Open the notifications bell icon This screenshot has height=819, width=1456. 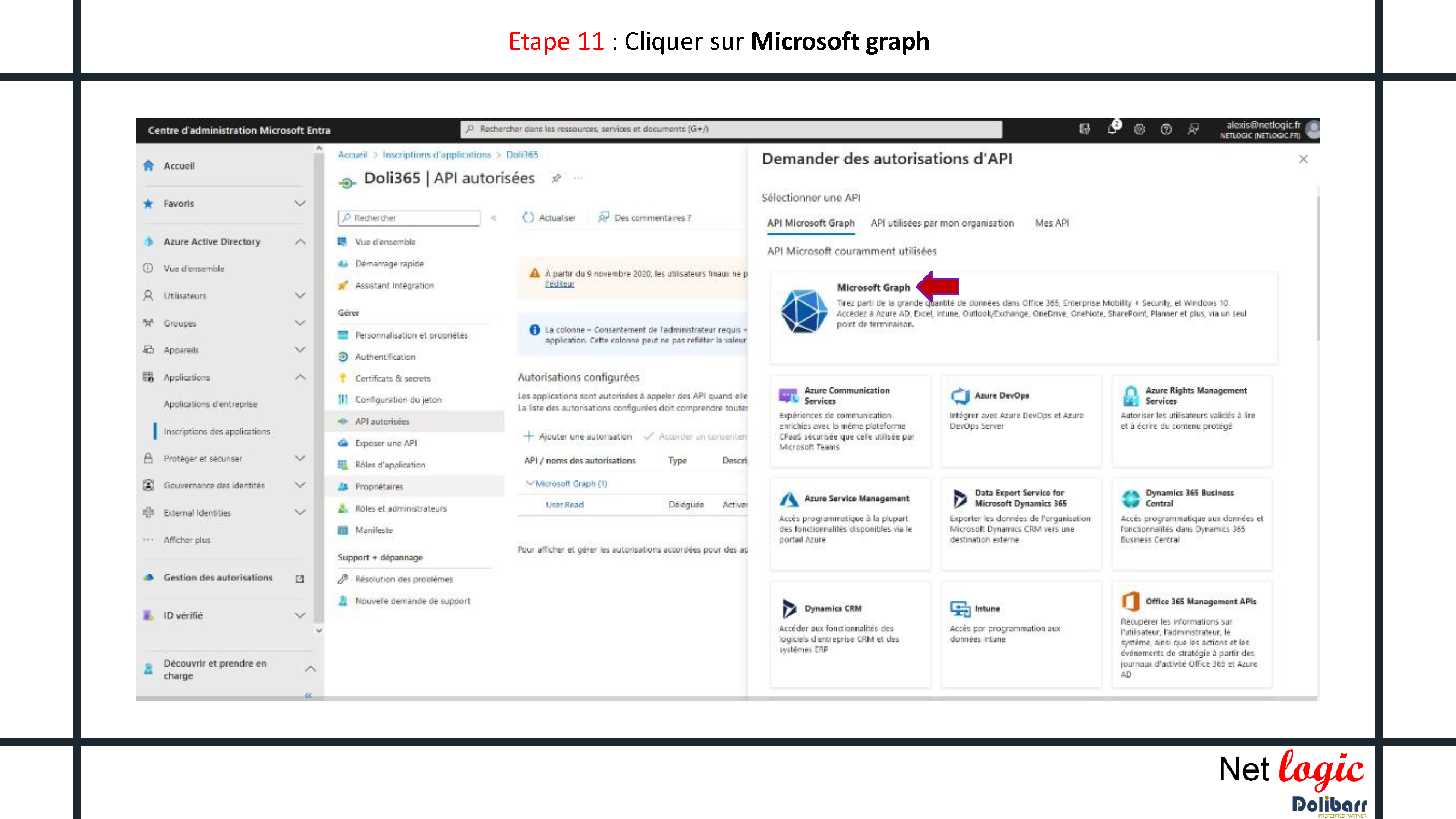(1113, 129)
